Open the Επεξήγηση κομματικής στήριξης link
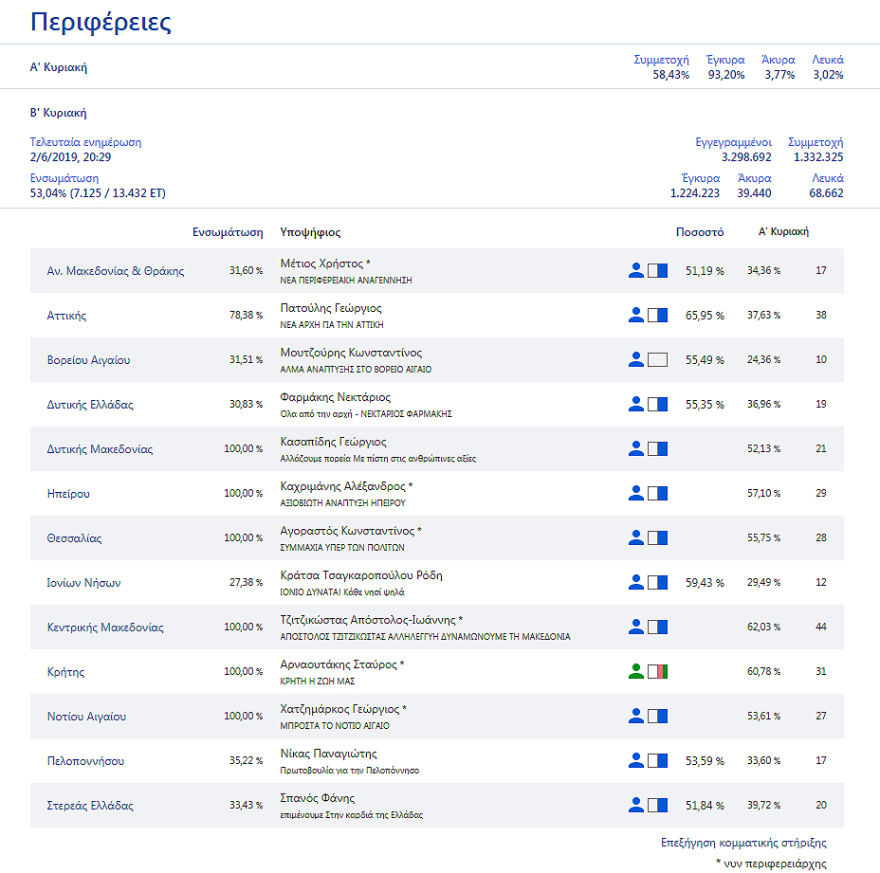The width and height of the screenshot is (880, 873). pyautogui.click(x=744, y=843)
